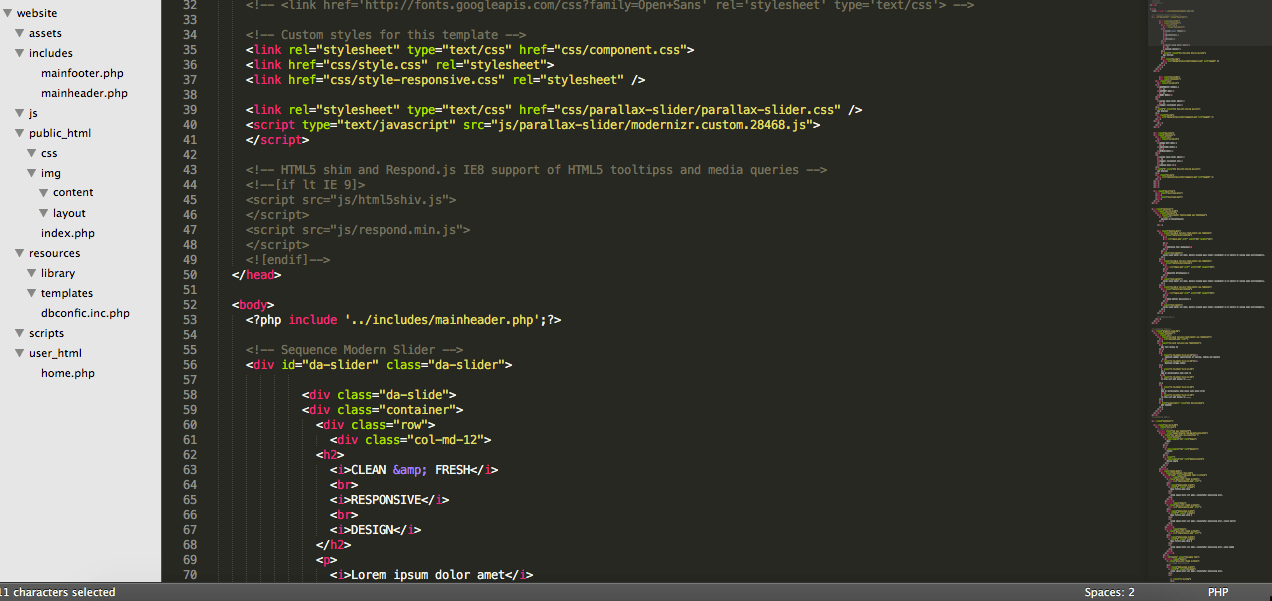Click the css/style.css href text
This screenshot has height=601, width=1272.
click(375, 65)
